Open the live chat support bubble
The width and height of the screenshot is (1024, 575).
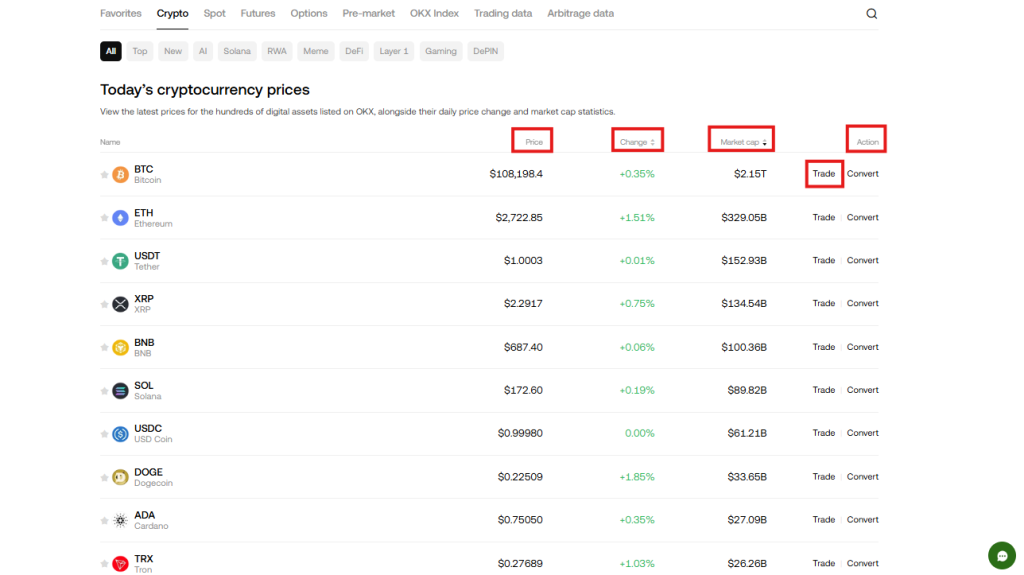pos(1002,556)
